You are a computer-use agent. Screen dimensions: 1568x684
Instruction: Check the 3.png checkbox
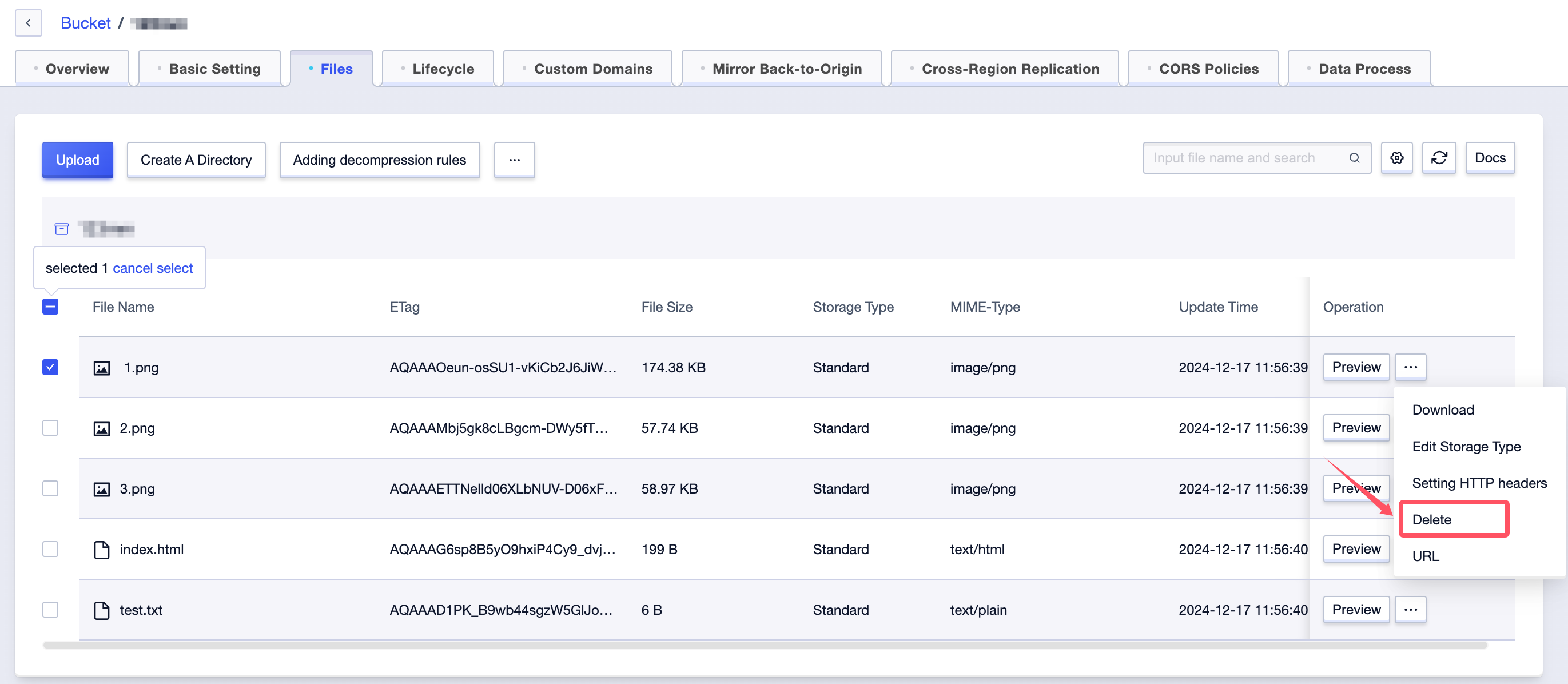click(50, 488)
